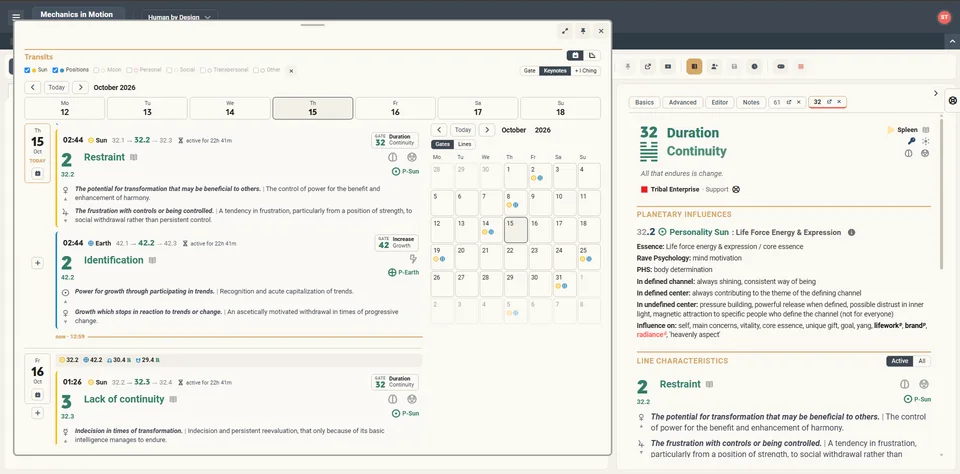Screen dimensions: 960x474
Task: Click calendar icon under Fr 16 card
Action: (37, 395)
